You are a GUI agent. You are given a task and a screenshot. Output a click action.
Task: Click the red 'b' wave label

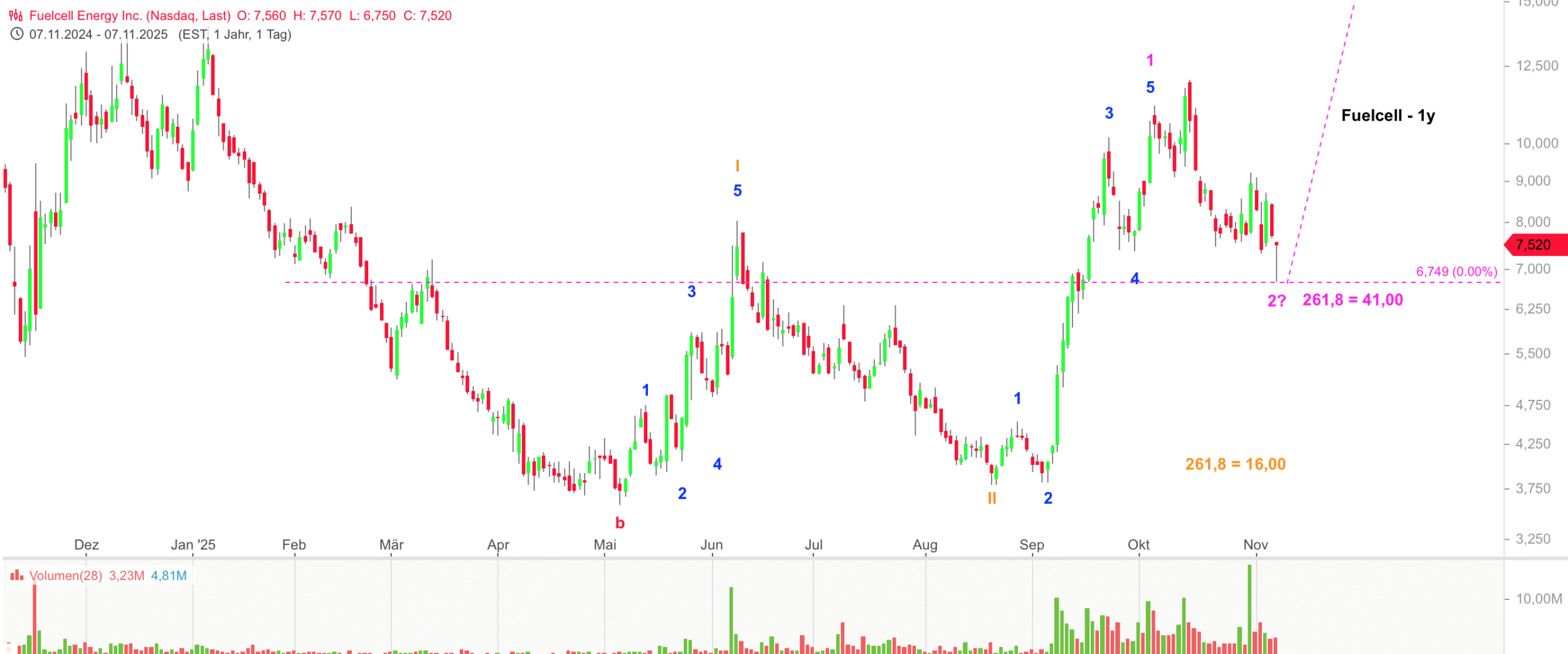coord(620,523)
